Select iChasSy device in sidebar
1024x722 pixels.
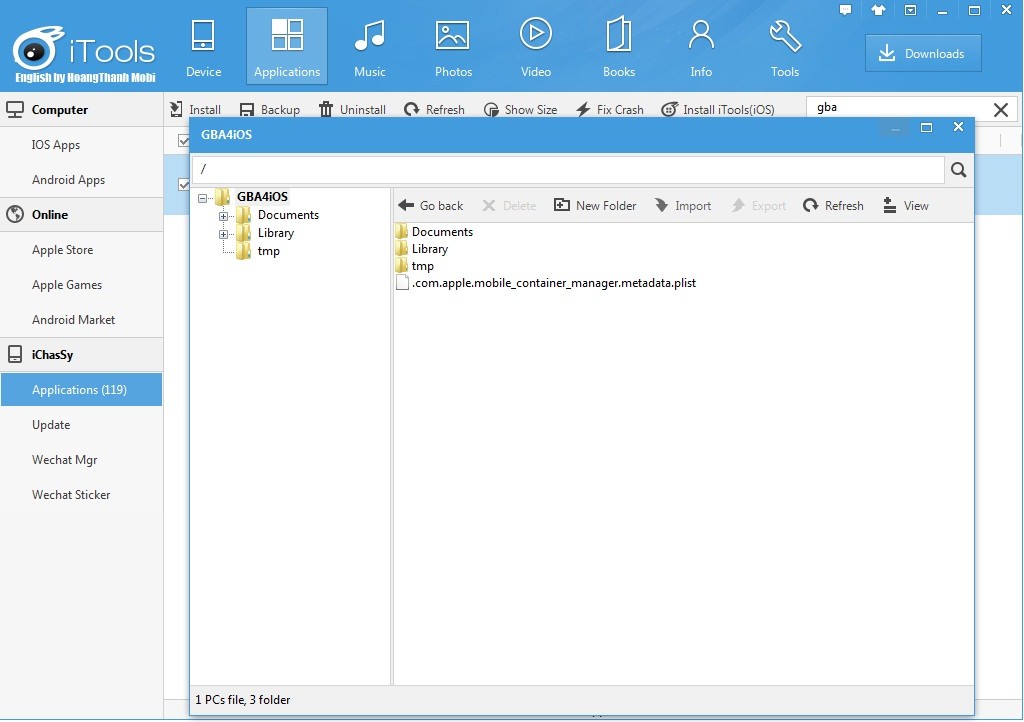pos(82,354)
